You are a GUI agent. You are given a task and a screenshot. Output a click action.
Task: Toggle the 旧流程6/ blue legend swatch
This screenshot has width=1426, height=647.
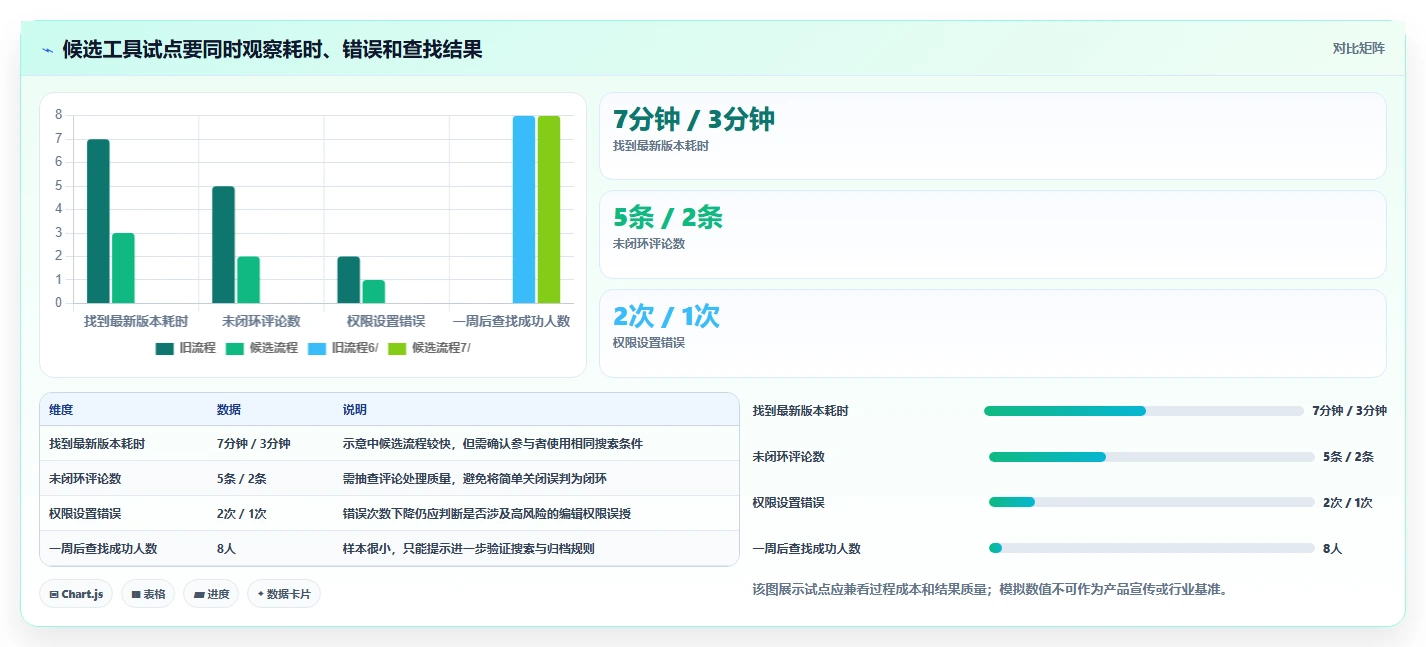pyautogui.click(x=317, y=348)
